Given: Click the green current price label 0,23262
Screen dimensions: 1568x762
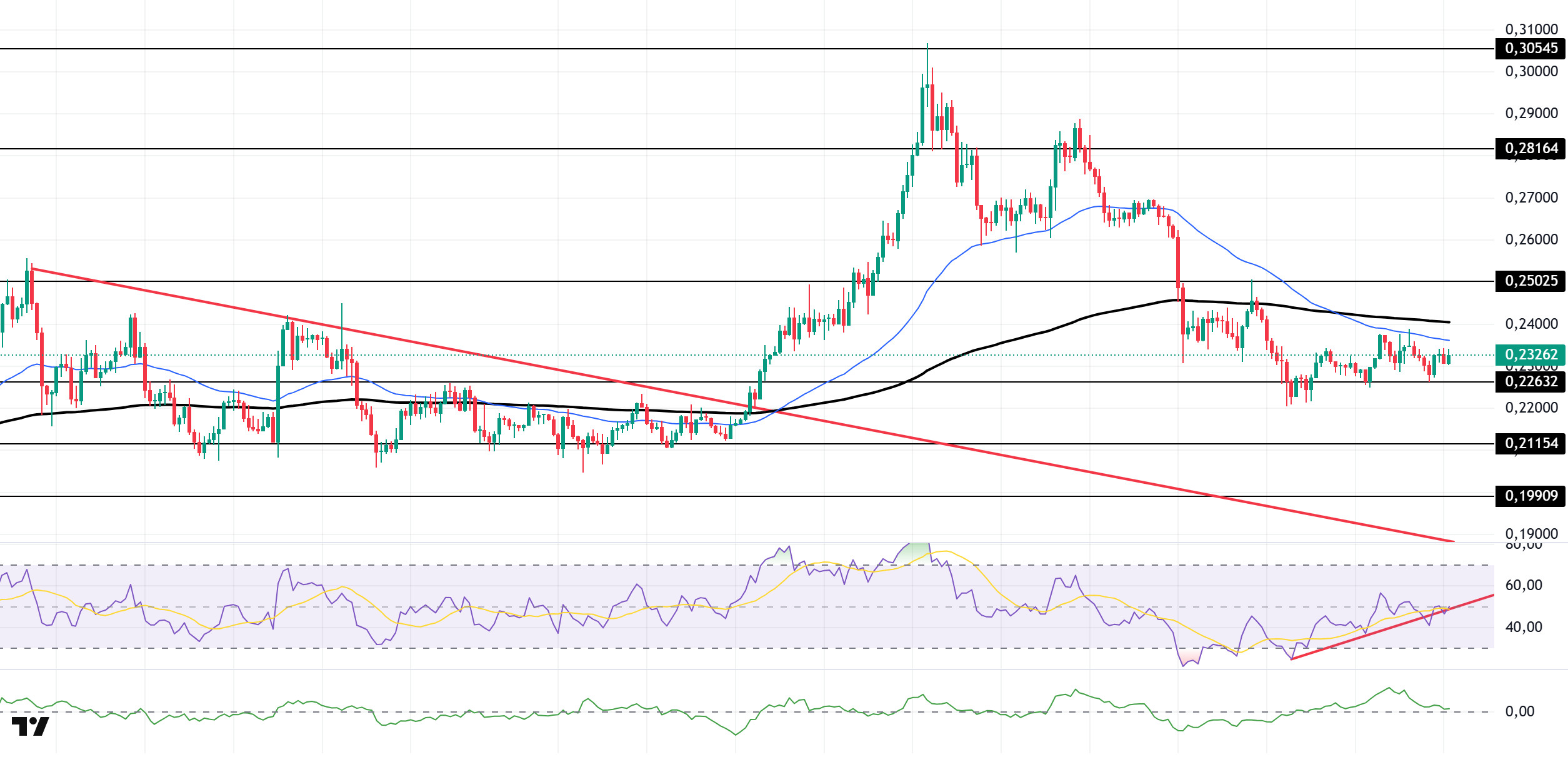Looking at the screenshot, I should (1530, 355).
